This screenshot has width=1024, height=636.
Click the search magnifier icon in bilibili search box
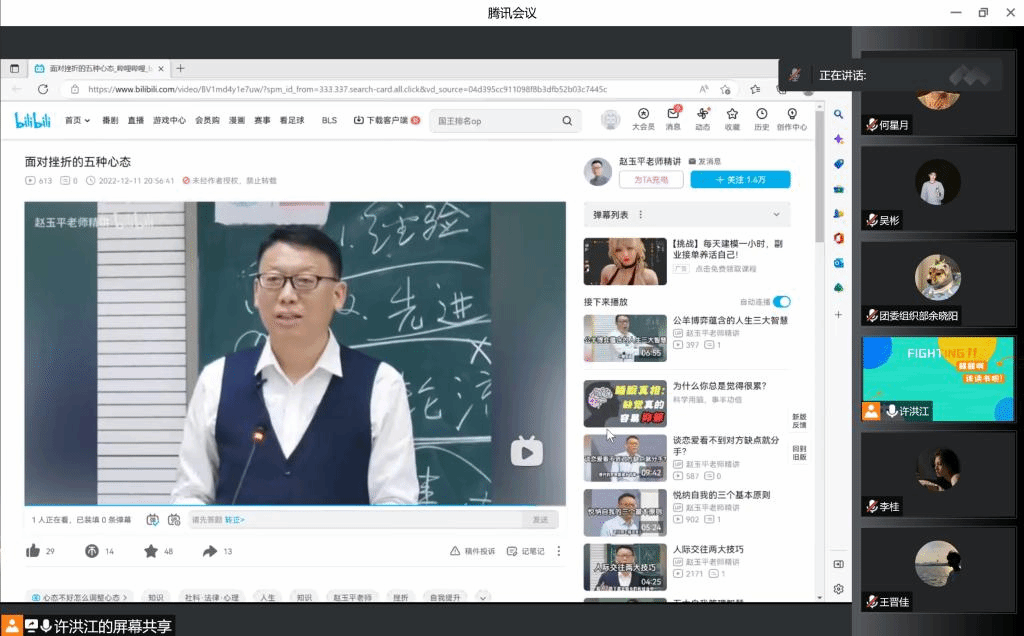pos(567,121)
